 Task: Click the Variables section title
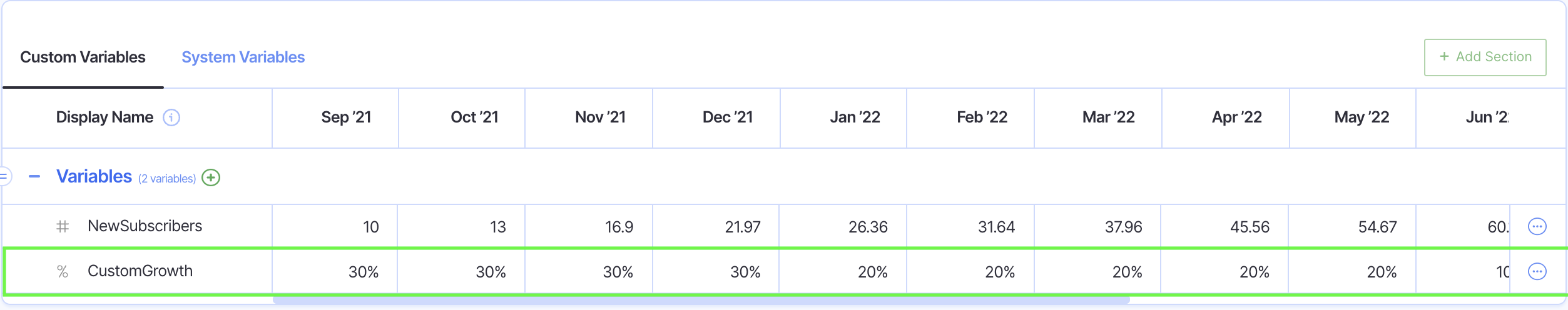[94, 177]
